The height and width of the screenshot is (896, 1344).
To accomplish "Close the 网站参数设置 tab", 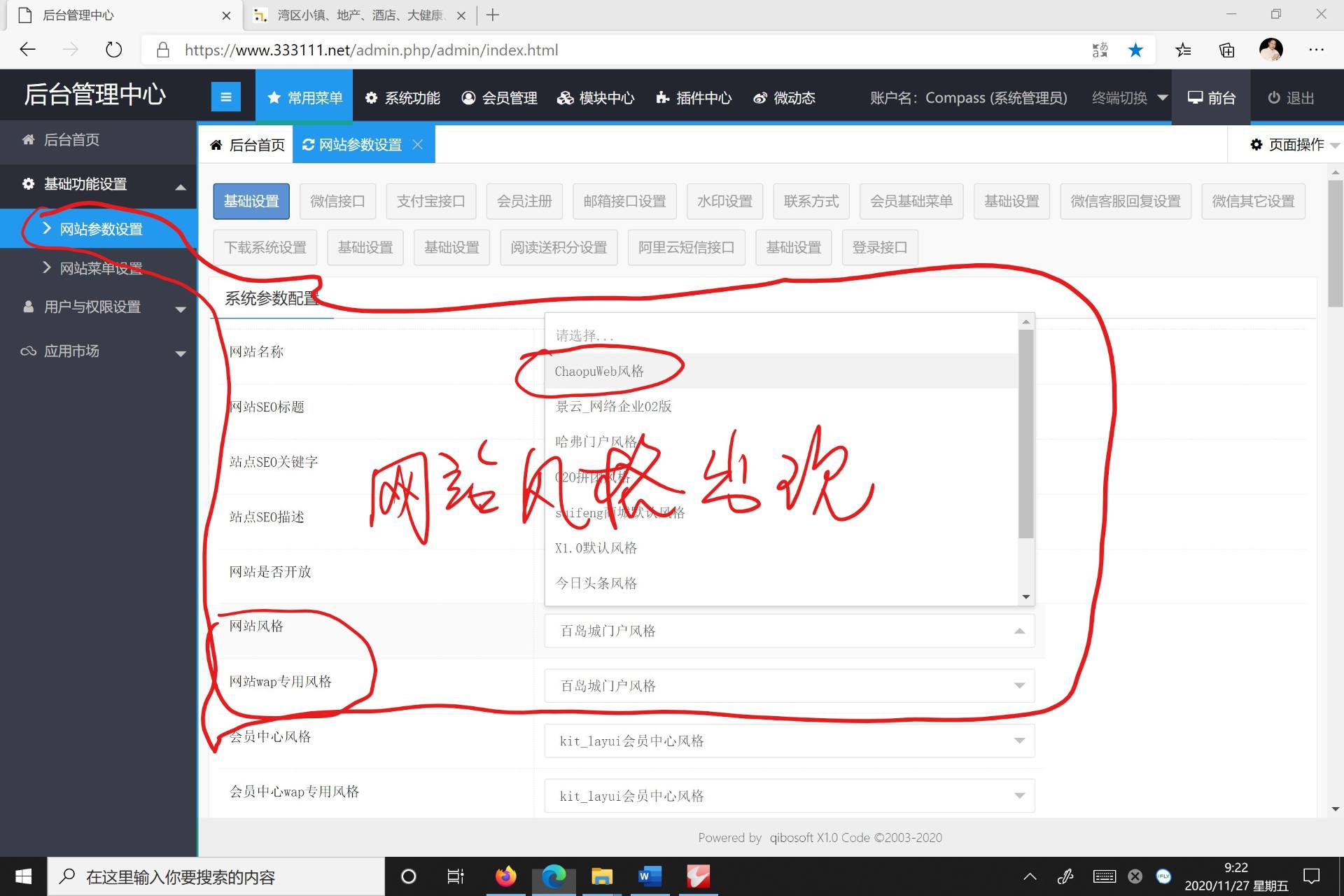I will pos(418,145).
